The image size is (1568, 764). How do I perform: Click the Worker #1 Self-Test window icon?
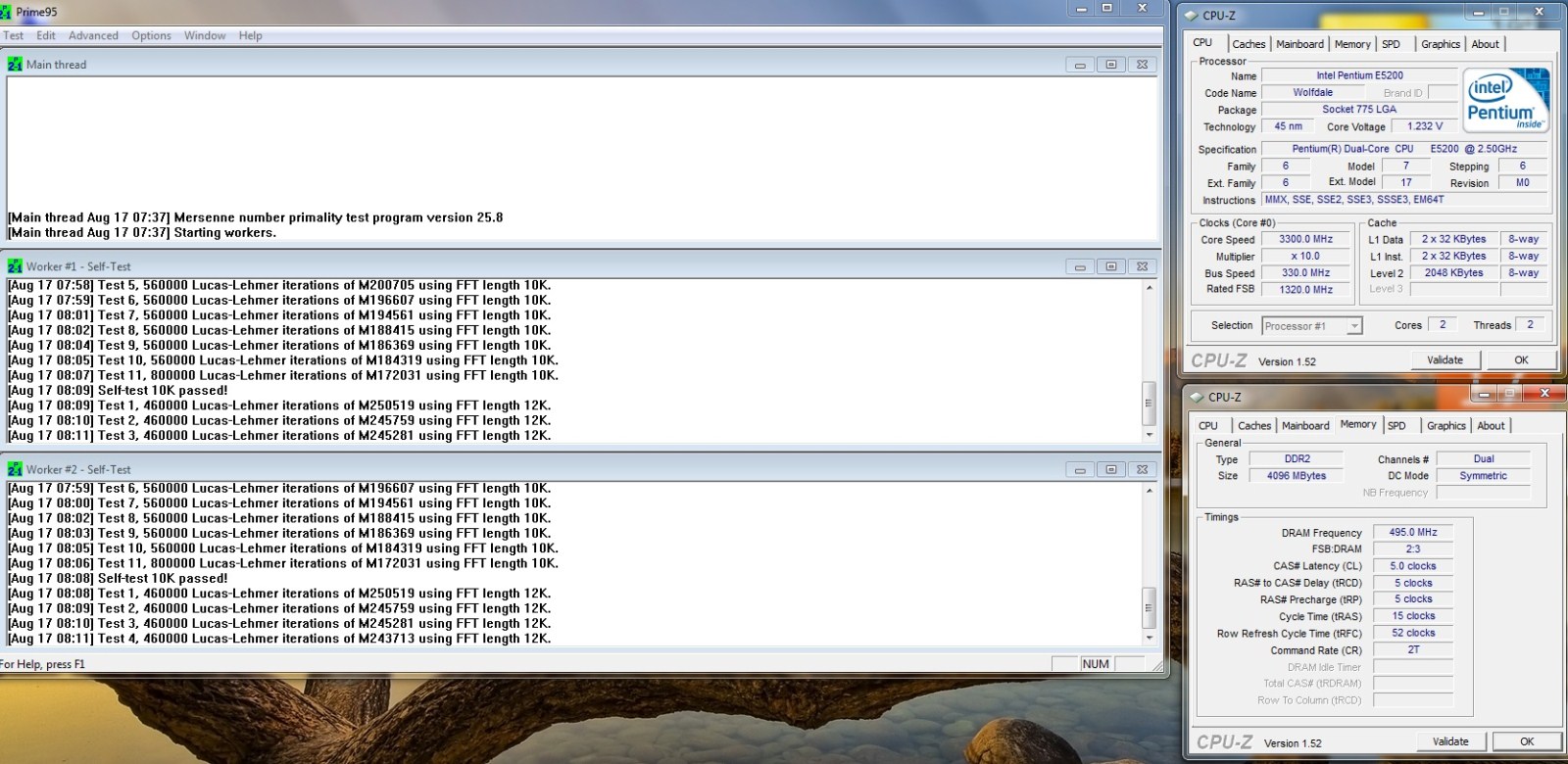tap(15, 266)
